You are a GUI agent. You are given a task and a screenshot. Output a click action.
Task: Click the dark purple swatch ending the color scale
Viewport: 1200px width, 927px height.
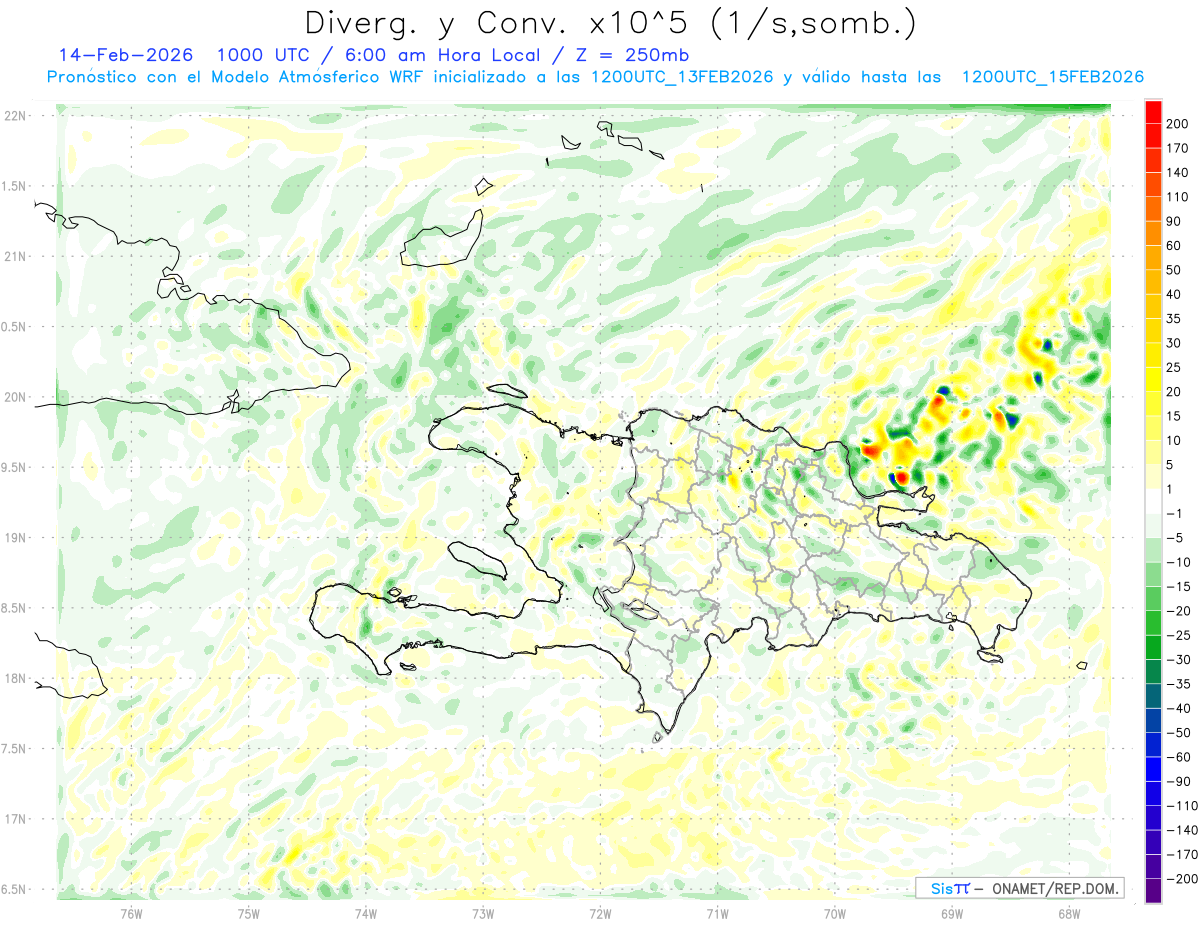pos(1153,890)
